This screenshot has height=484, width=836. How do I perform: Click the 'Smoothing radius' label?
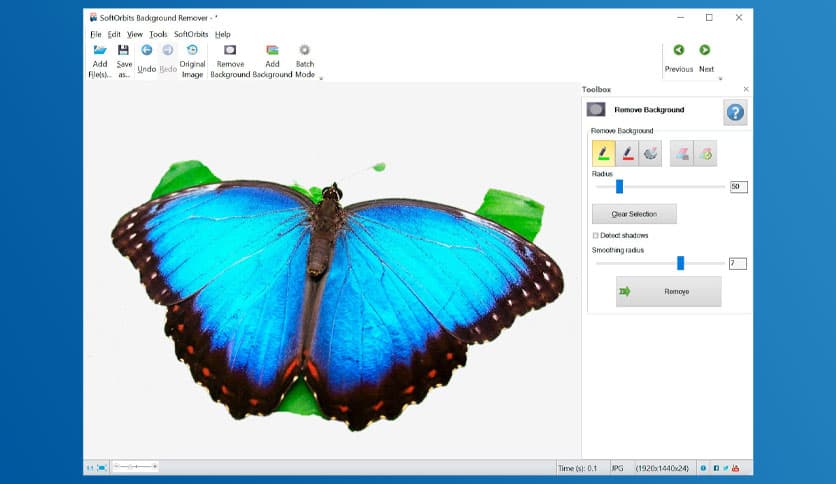(x=618, y=250)
